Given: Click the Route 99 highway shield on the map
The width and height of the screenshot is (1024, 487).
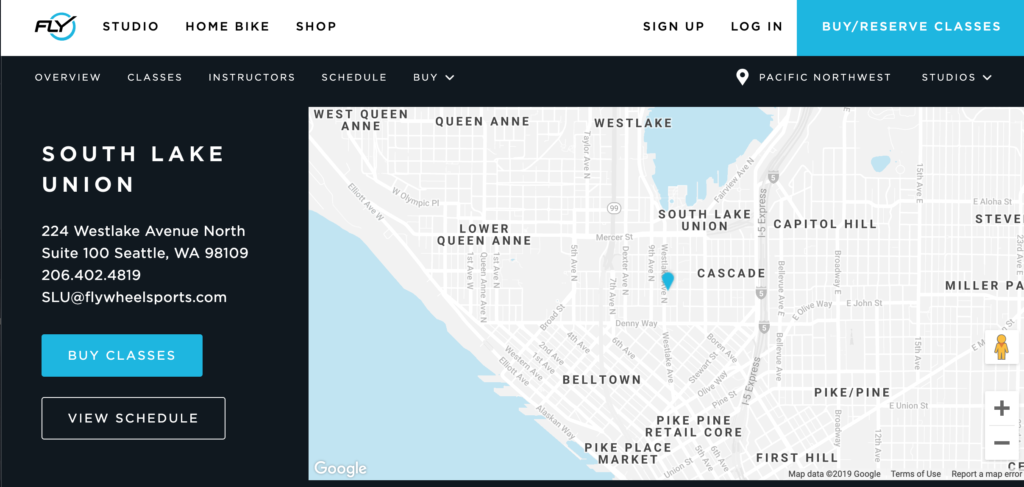Looking at the screenshot, I should pos(614,208).
